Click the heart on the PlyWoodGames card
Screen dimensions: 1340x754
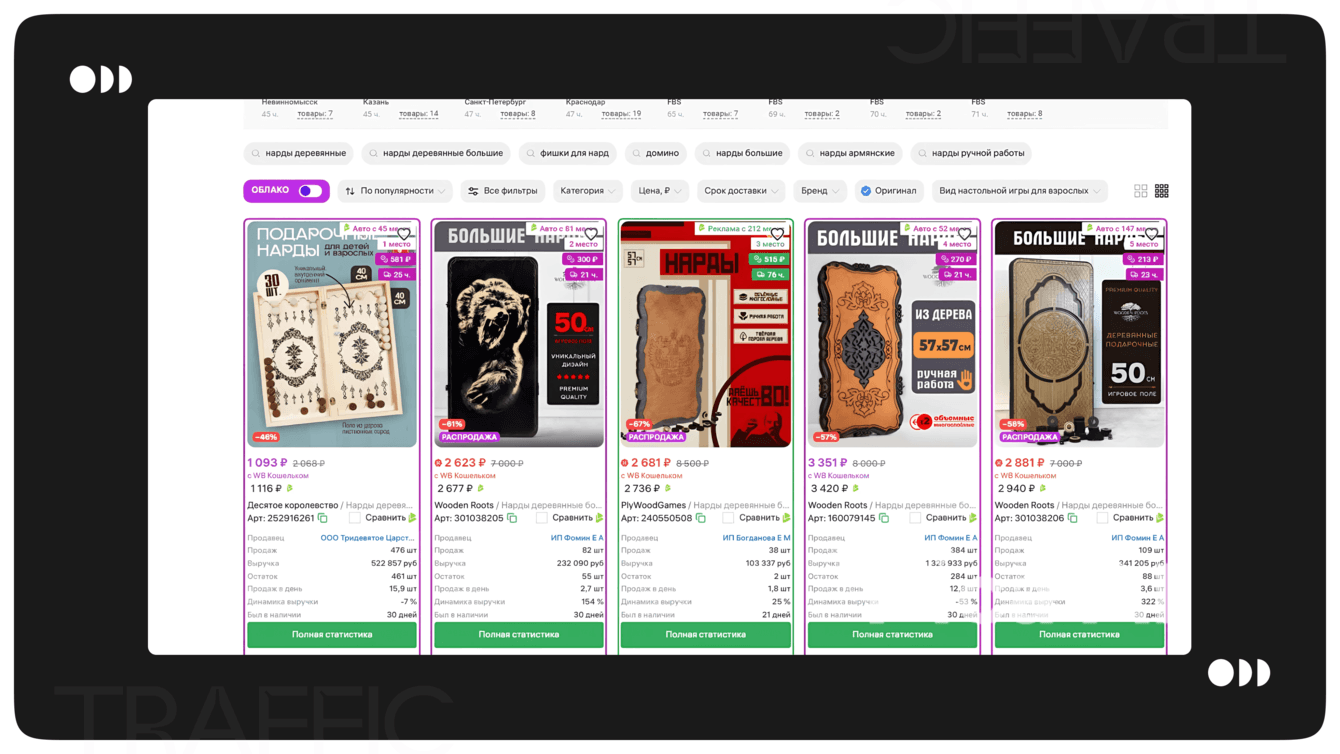click(778, 234)
